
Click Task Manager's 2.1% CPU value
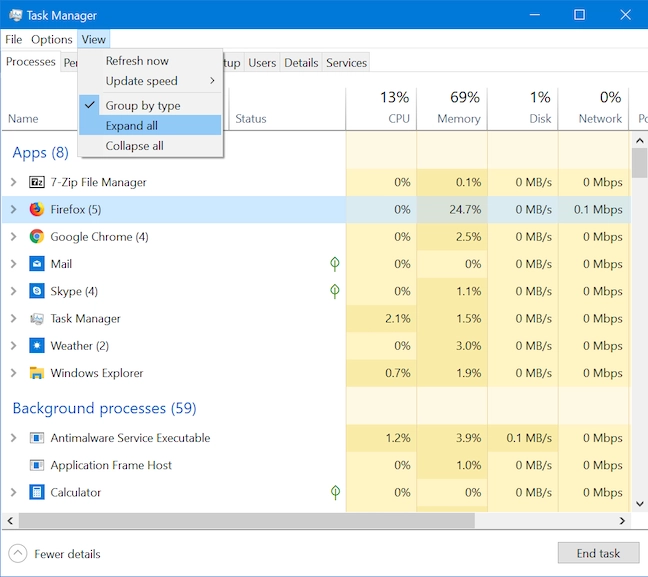click(x=398, y=319)
